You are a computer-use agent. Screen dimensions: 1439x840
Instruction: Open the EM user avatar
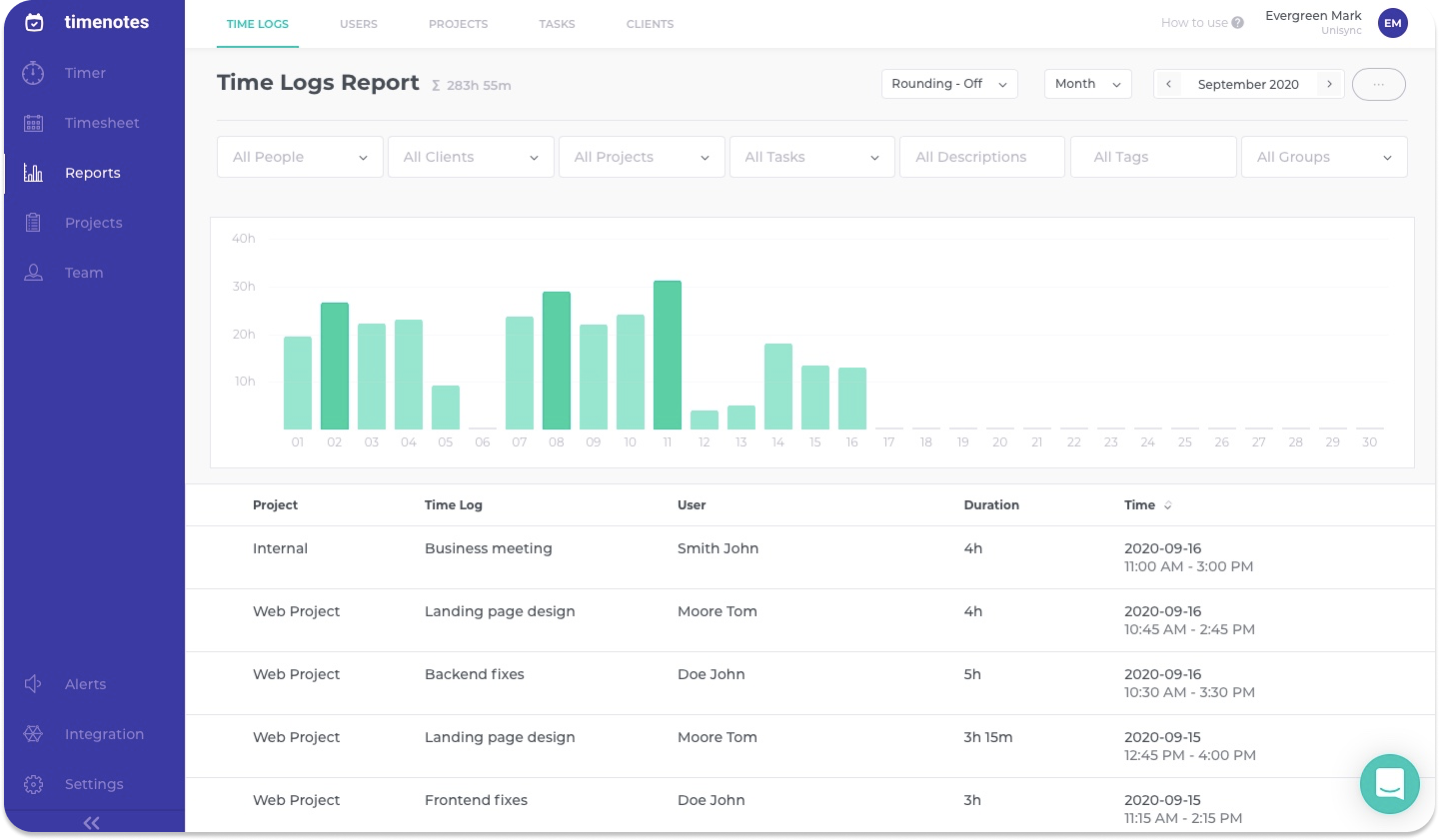point(1393,23)
